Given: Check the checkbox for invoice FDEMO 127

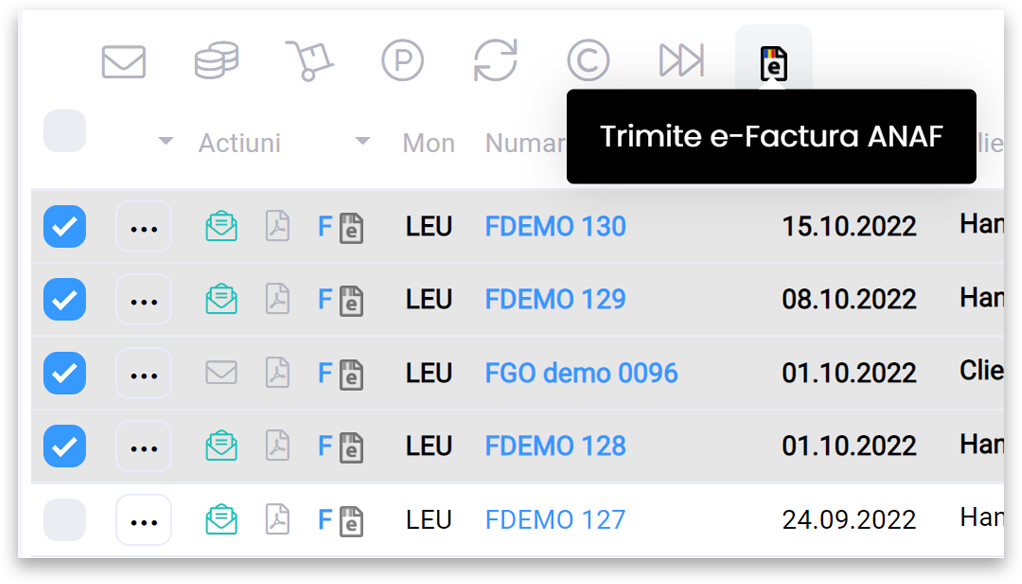Looking at the screenshot, I should (64, 519).
